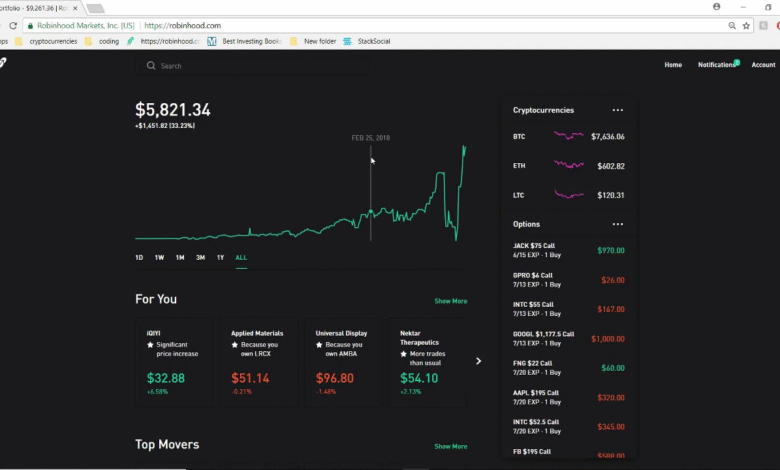Open the New folder bookmark
This screenshot has width=780, height=470.
coord(313,41)
